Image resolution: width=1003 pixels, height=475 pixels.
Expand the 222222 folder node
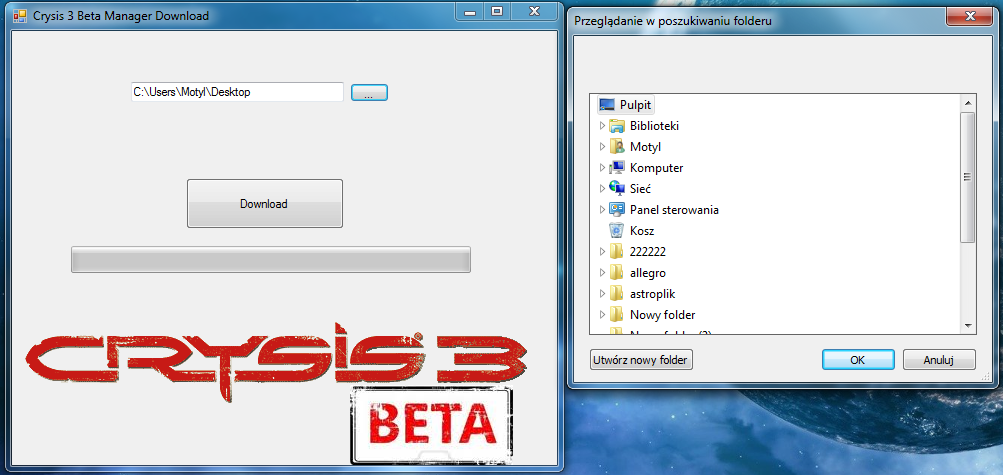point(602,252)
